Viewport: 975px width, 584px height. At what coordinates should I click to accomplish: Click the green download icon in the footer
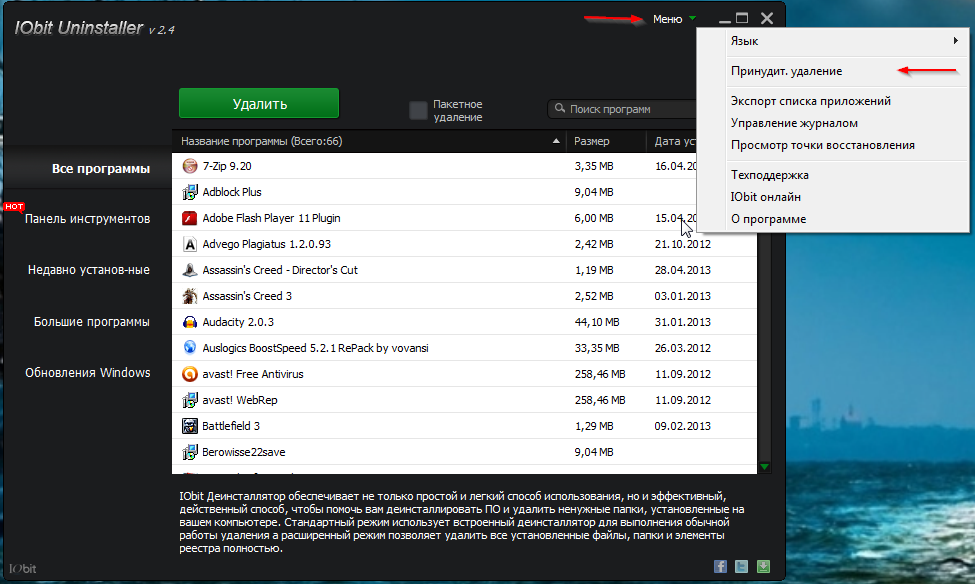point(763,567)
